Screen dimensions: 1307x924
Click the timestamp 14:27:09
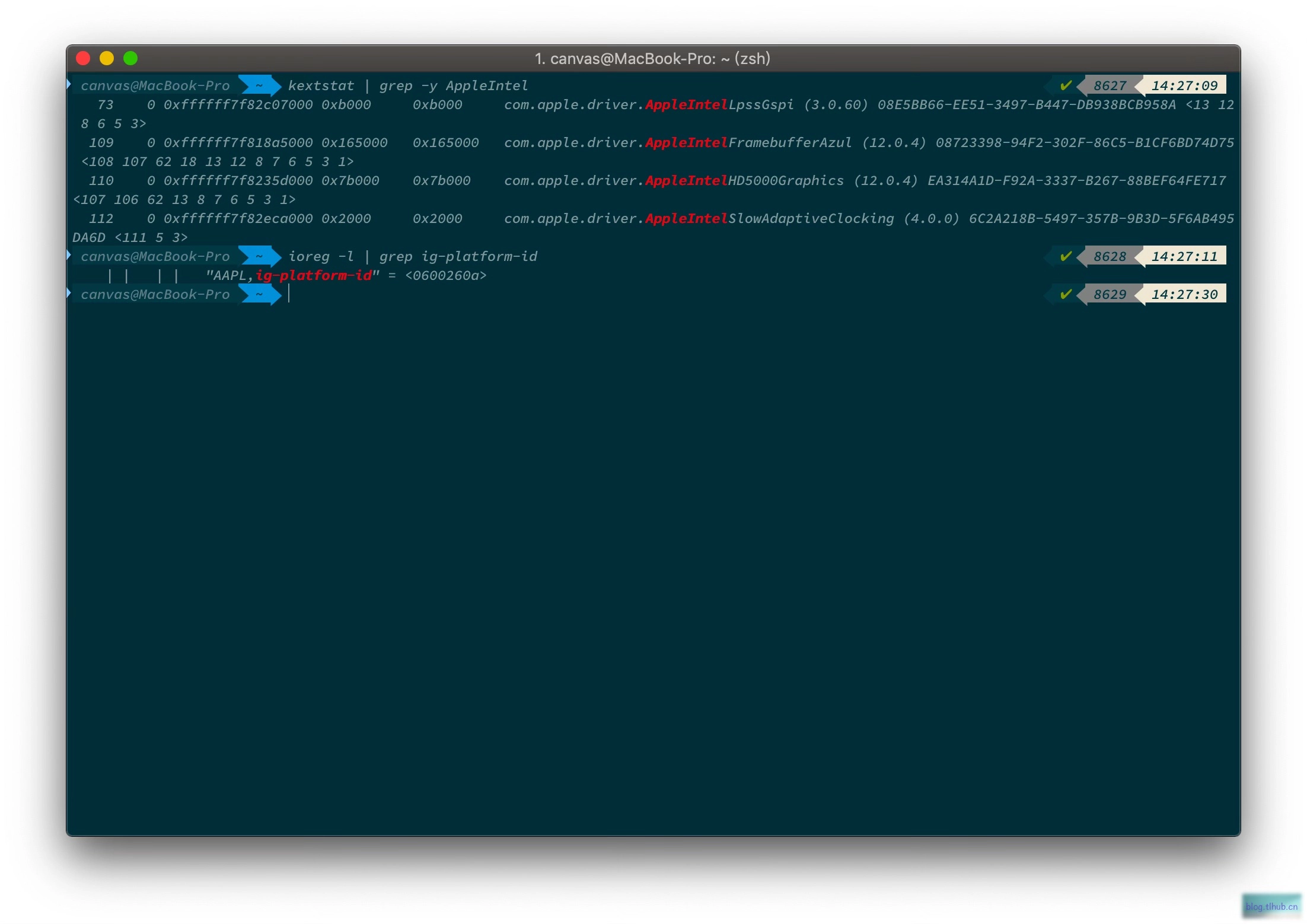pos(1184,86)
